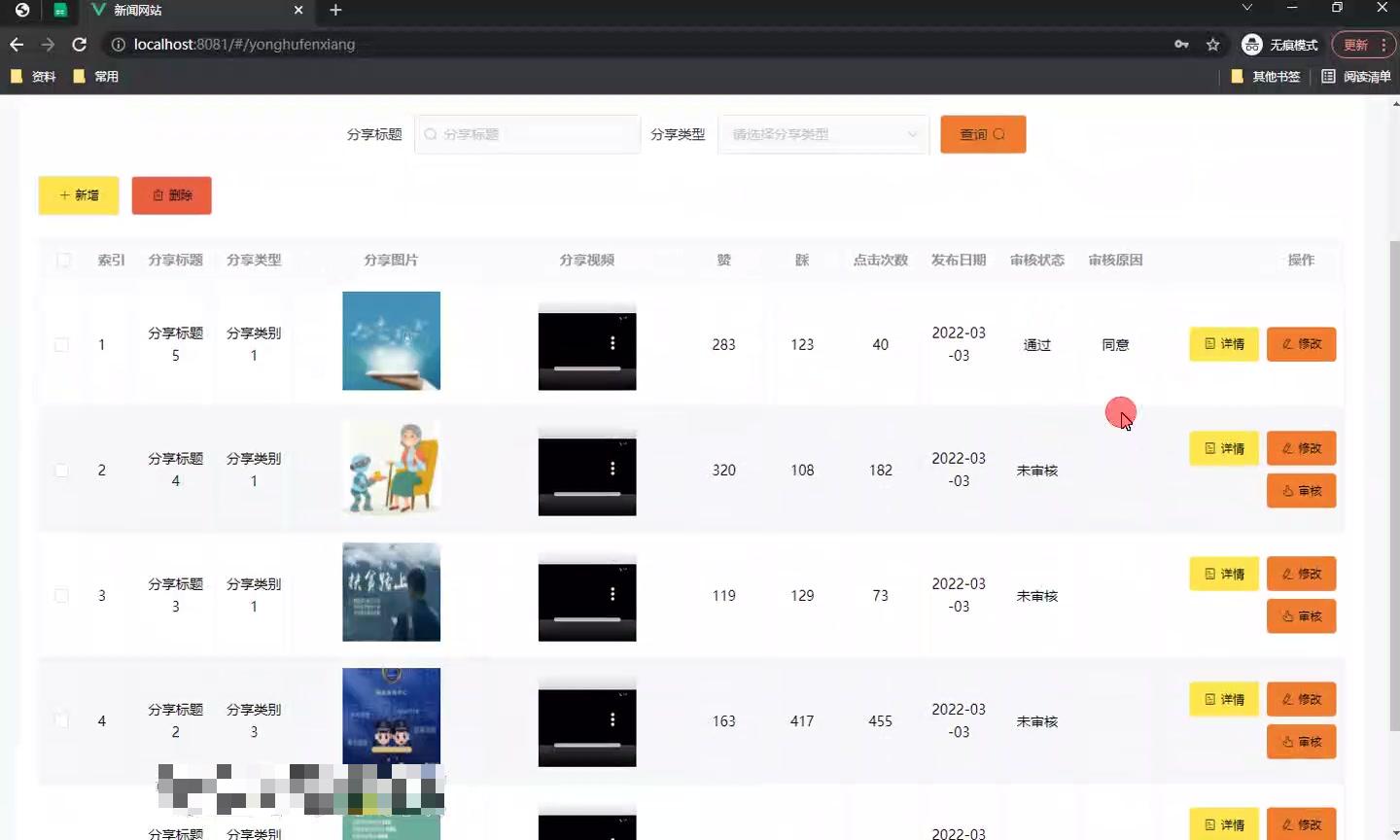
Task: Open the blue poster image in row 4
Action: [391, 717]
